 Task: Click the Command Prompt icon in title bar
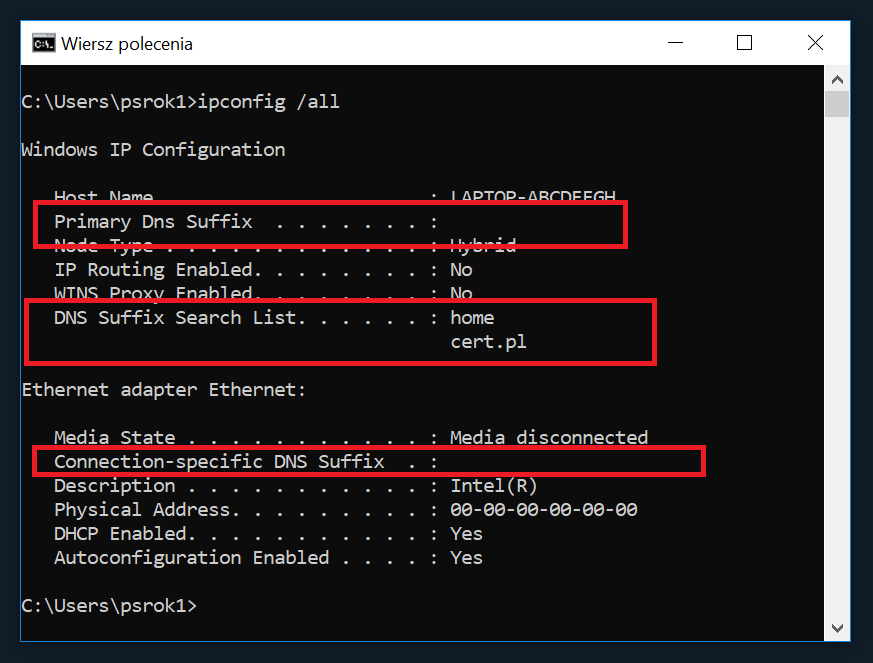tap(43, 43)
